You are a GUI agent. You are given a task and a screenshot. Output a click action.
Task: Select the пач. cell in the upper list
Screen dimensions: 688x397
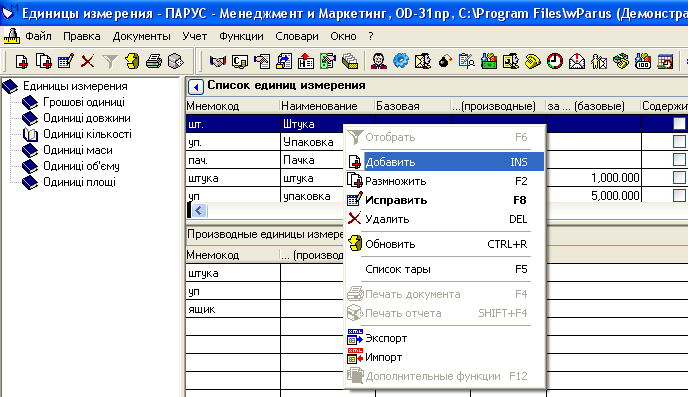(233, 160)
